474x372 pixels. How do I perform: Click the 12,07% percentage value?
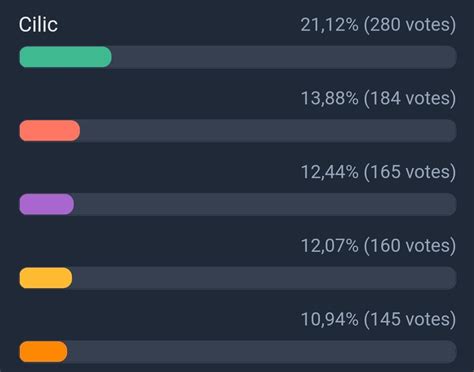pos(330,246)
